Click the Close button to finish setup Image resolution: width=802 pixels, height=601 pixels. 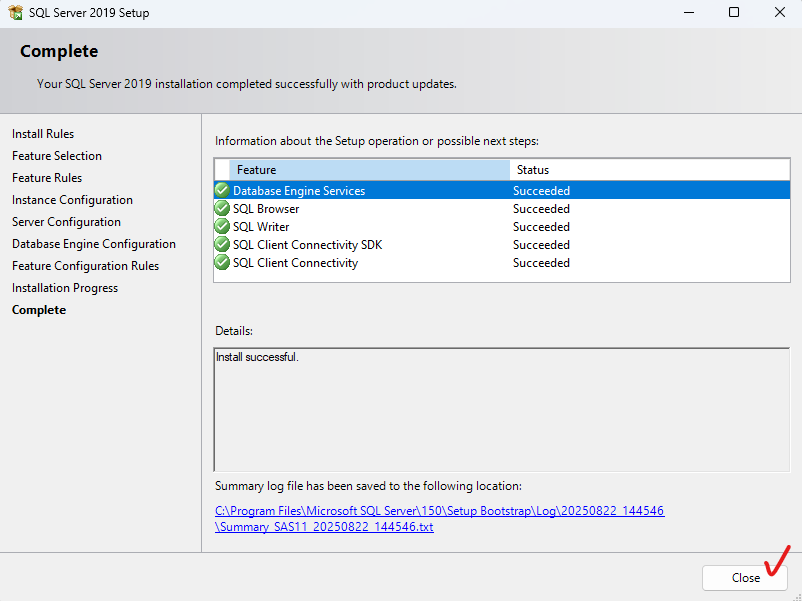[745, 577]
